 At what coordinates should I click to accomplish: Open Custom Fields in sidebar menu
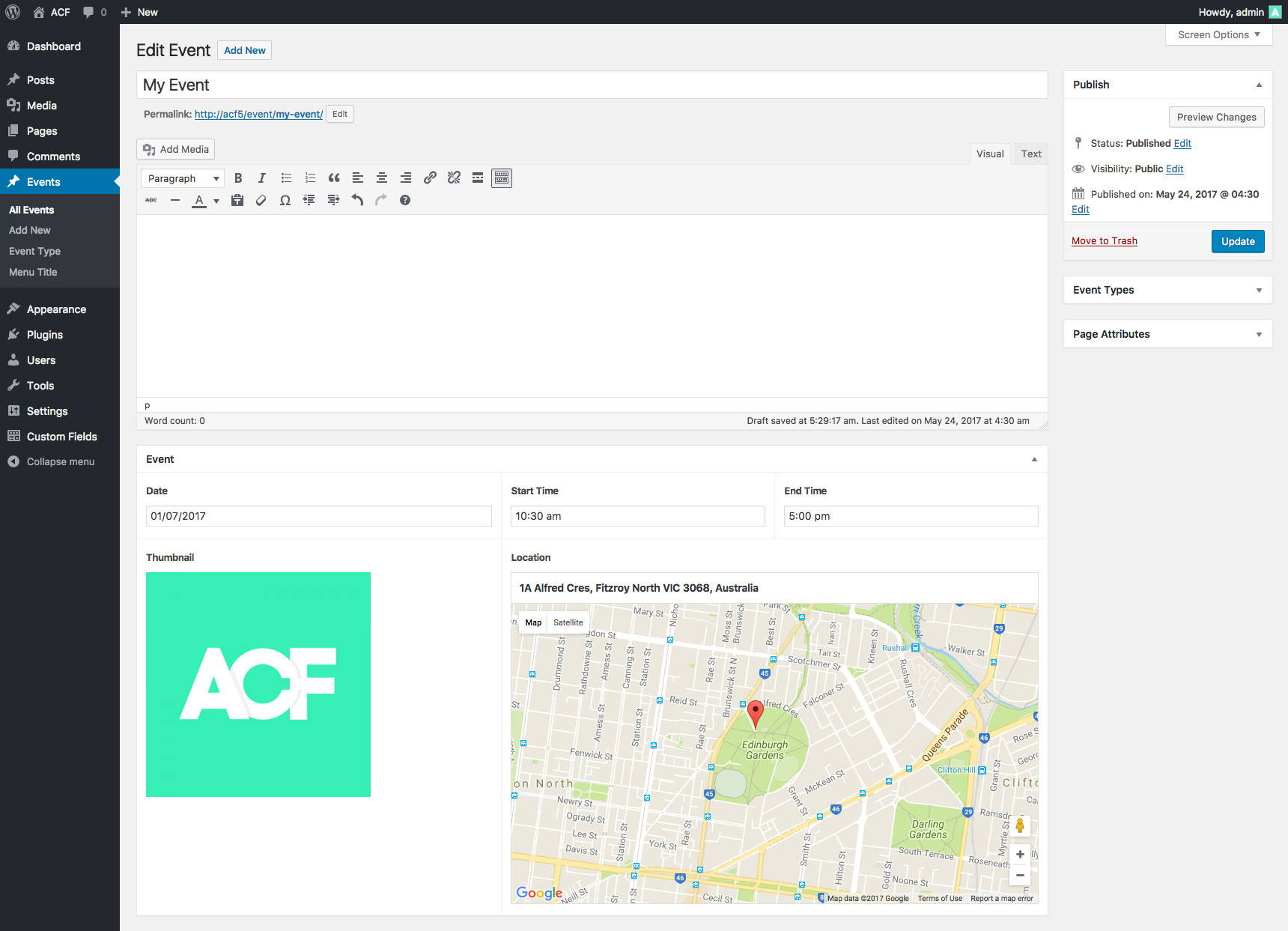click(x=61, y=437)
